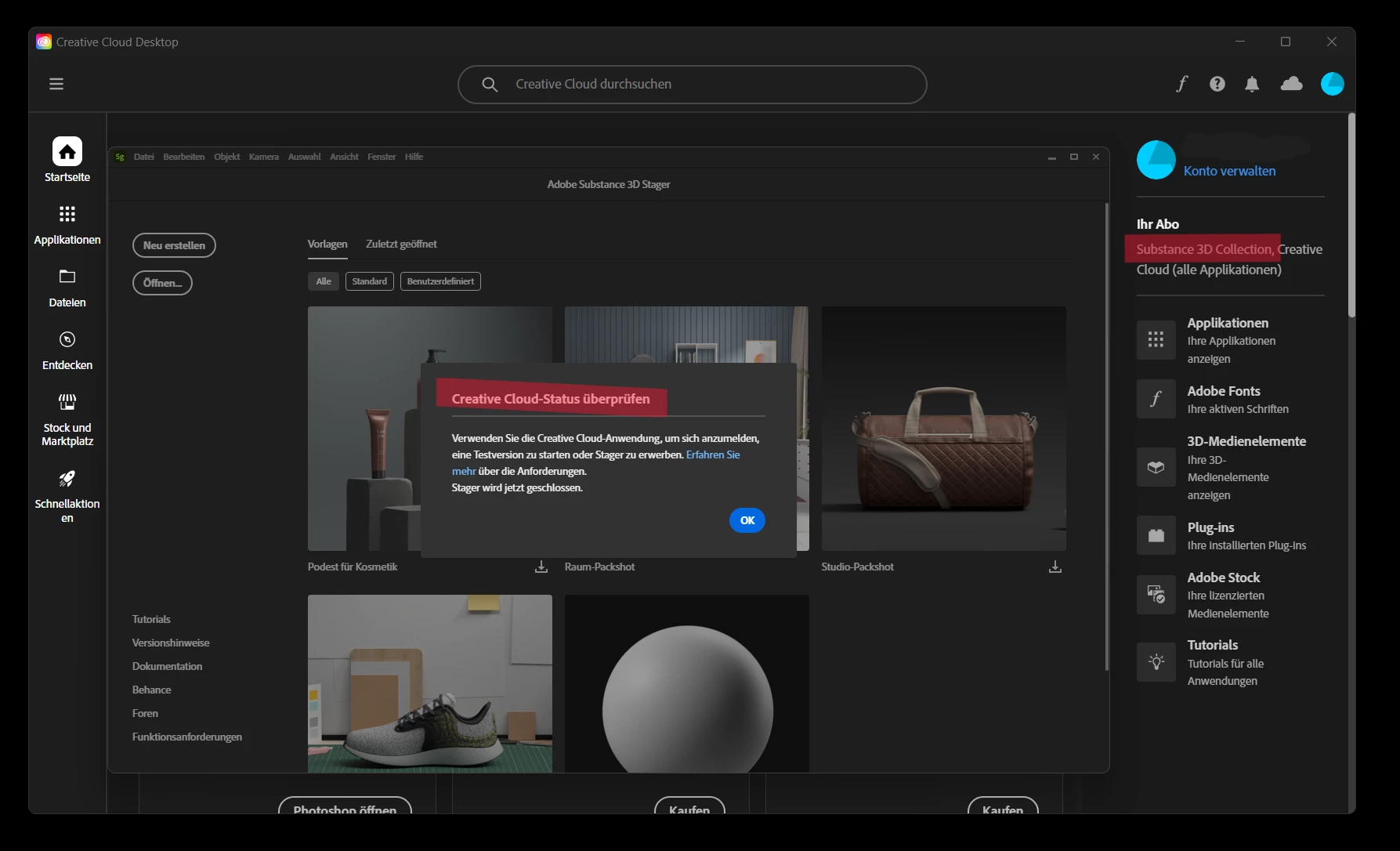Click Konto verwalten link
This screenshot has height=851, width=1400.
coord(1229,171)
